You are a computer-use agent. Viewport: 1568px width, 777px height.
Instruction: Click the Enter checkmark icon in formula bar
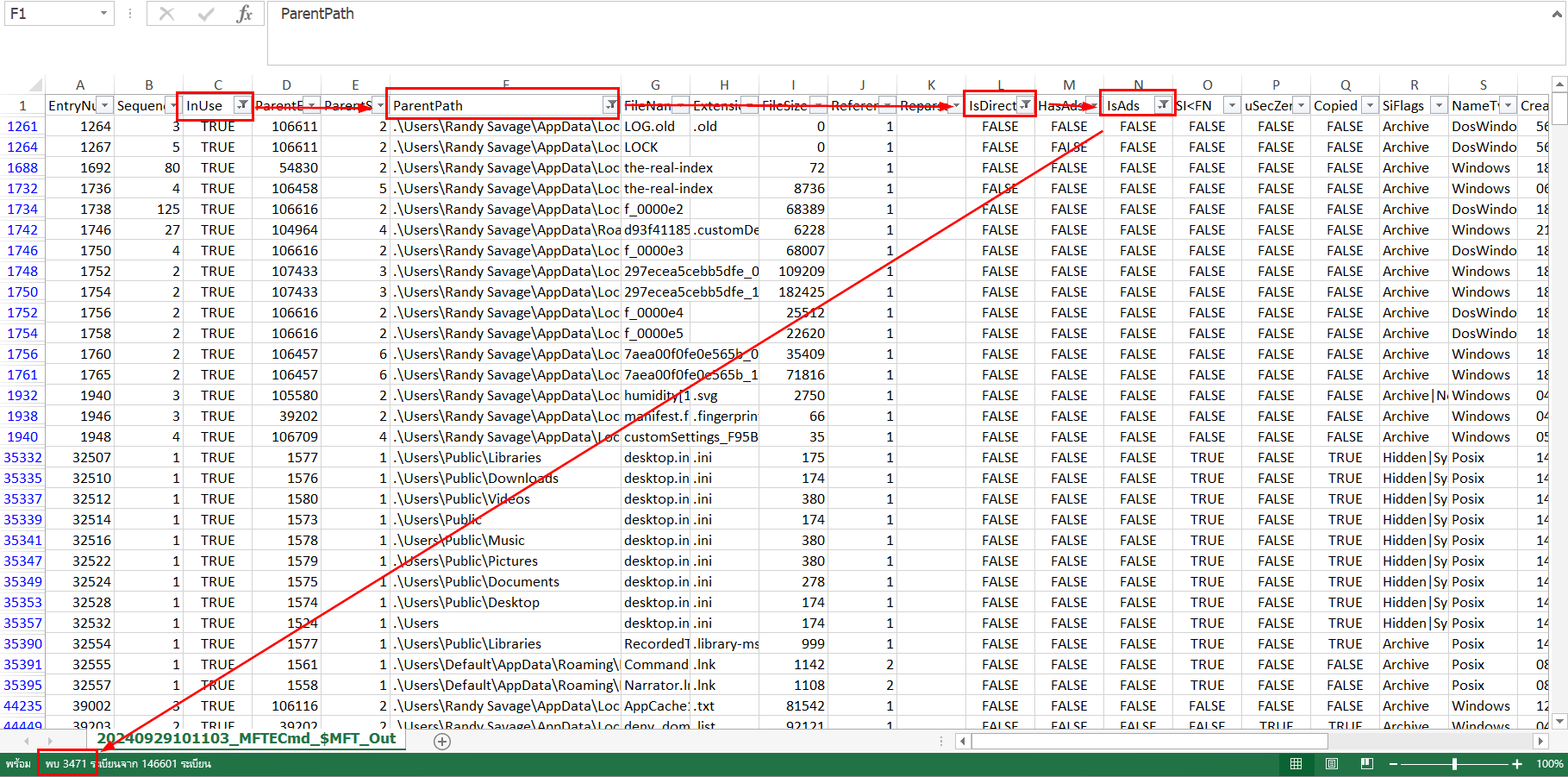click(x=206, y=14)
